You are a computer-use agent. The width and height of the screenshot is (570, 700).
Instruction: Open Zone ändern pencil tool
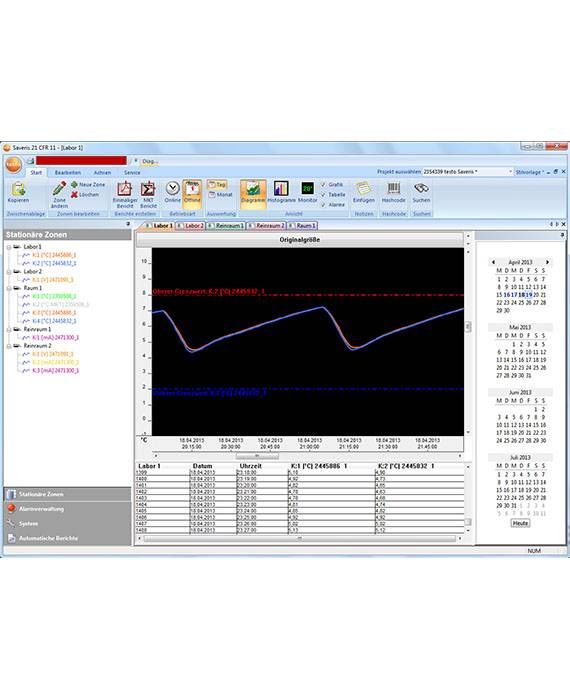(x=59, y=188)
